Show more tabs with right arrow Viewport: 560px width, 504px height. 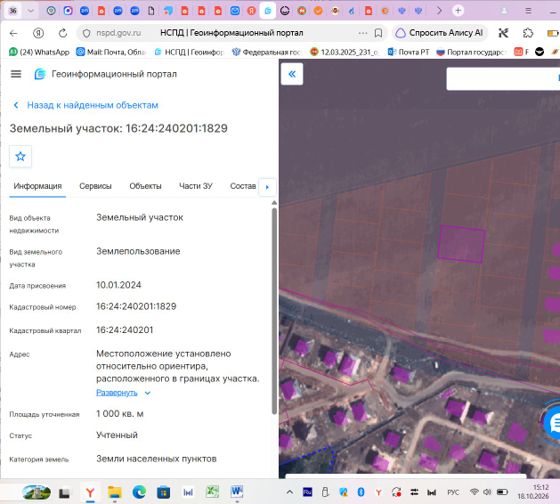267,187
